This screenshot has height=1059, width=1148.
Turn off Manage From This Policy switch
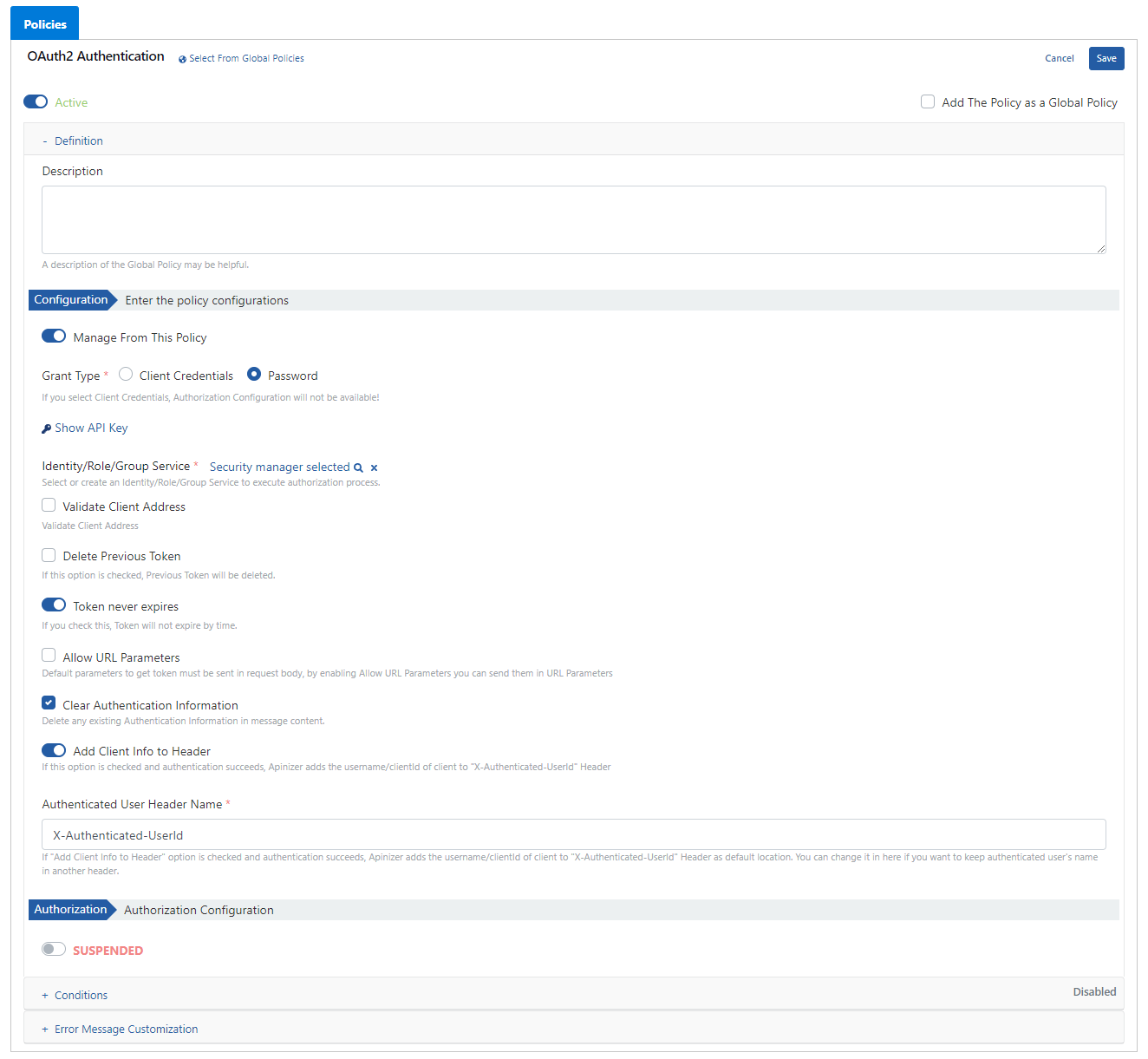coord(54,336)
